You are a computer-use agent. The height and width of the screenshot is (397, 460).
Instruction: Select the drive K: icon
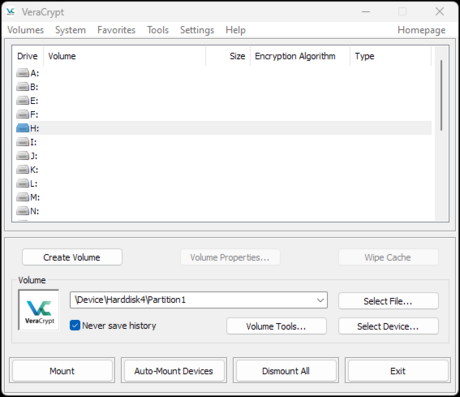point(23,170)
